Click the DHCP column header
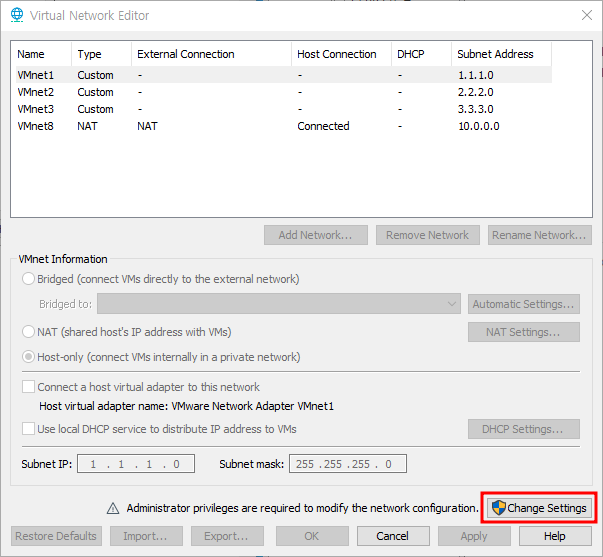This screenshot has width=603, height=557. point(421,54)
